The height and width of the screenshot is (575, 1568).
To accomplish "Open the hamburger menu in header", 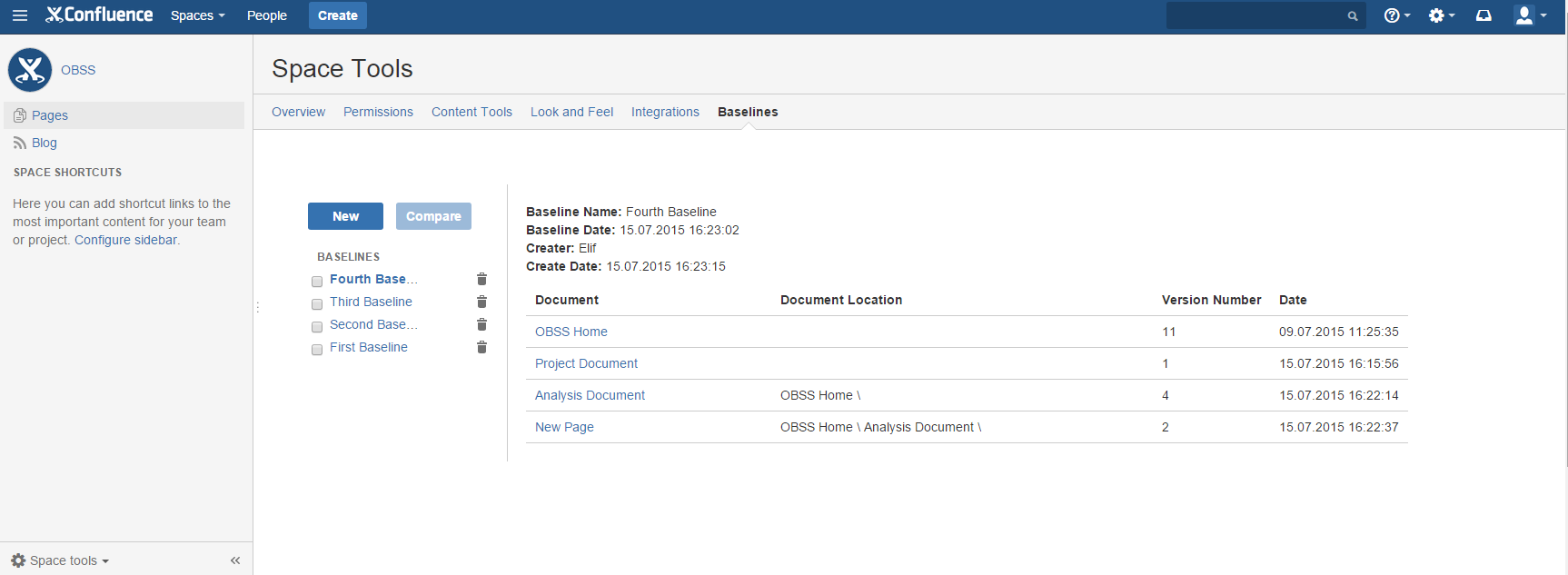I will 20,15.
